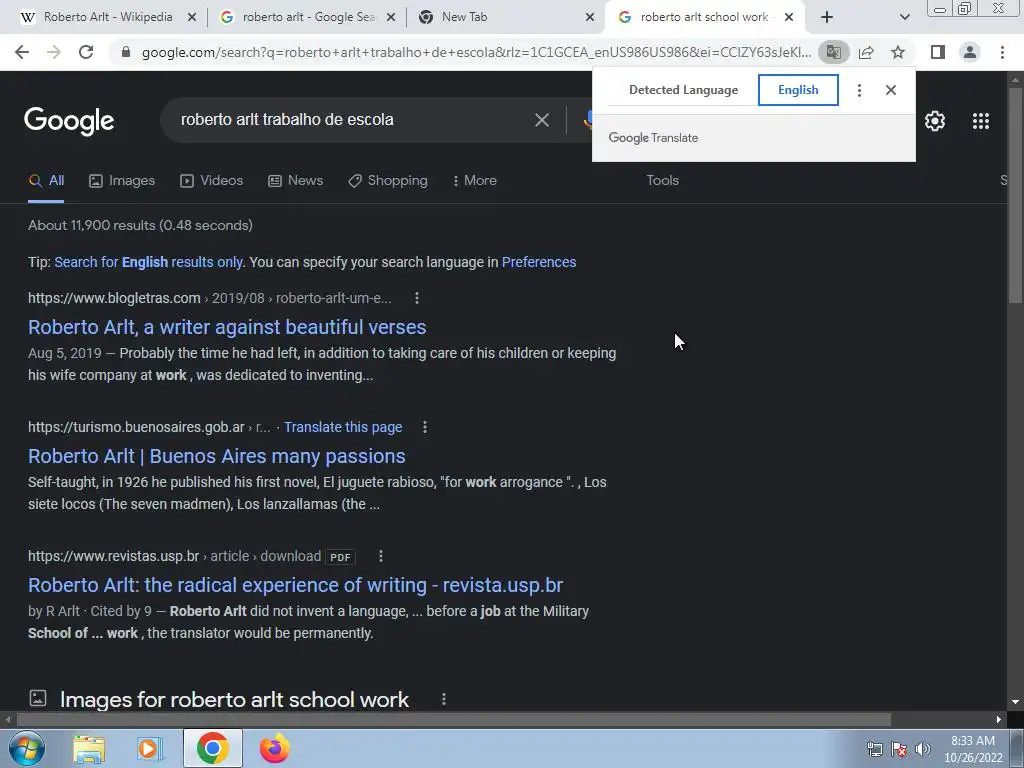
Task: Switch to News results
Action: pyautogui.click(x=295, y=181)
